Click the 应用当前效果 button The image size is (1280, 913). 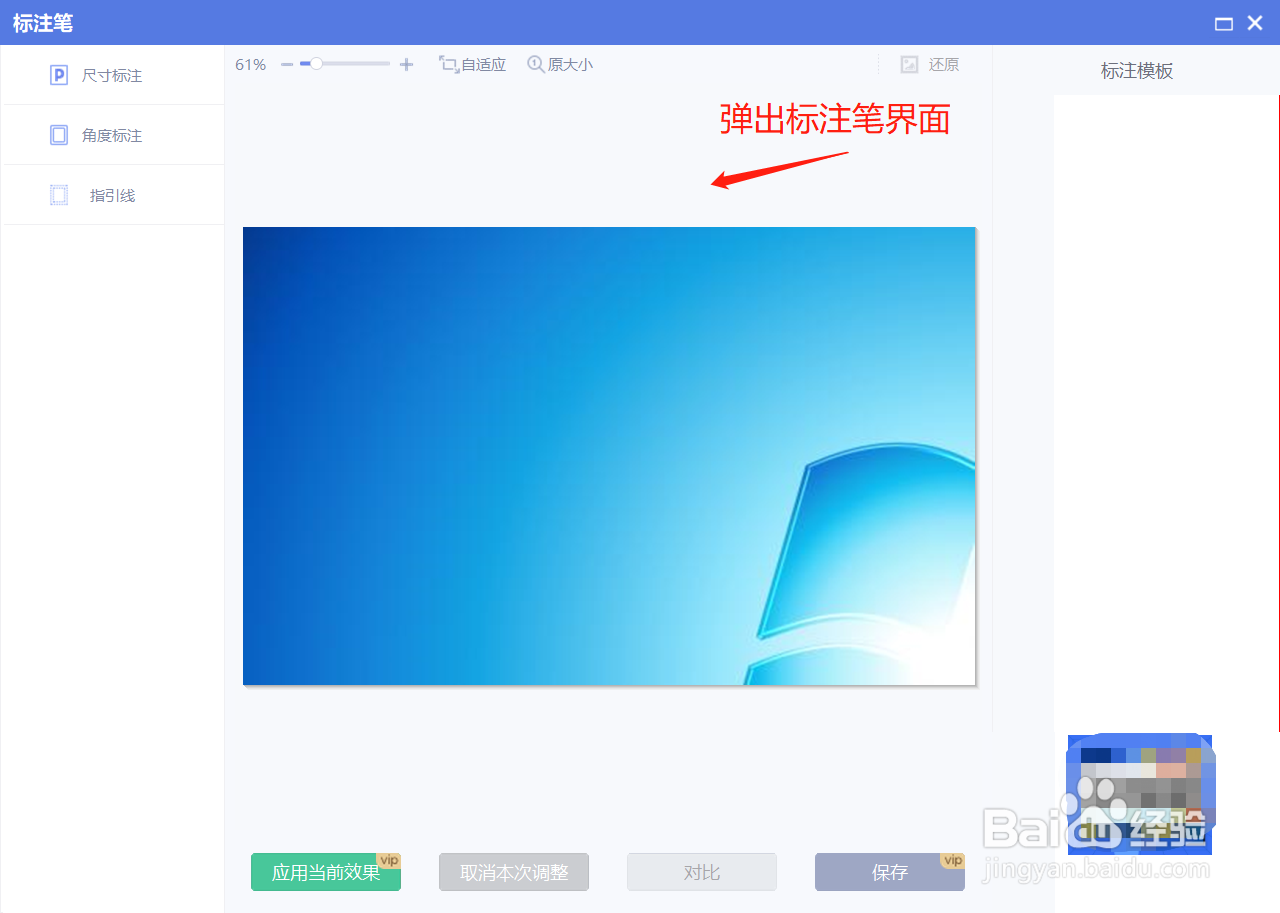click(x=326, y=872)
